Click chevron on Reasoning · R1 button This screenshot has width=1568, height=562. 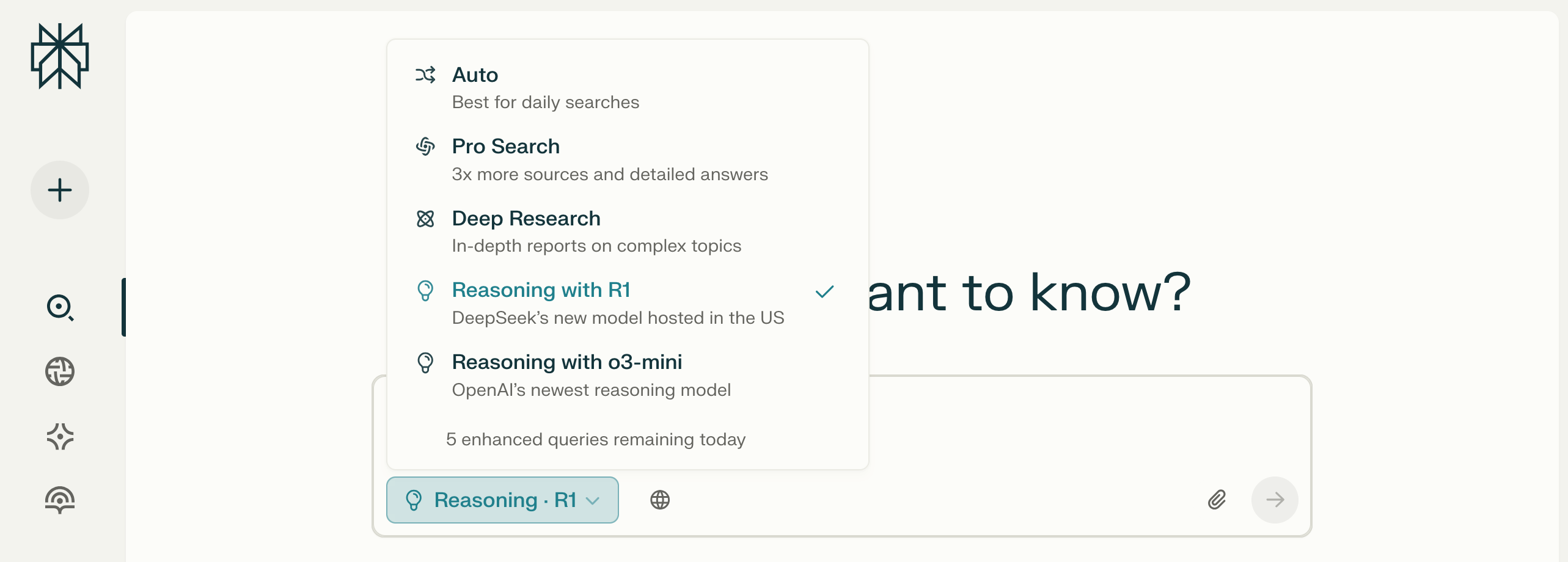(592, 501)
